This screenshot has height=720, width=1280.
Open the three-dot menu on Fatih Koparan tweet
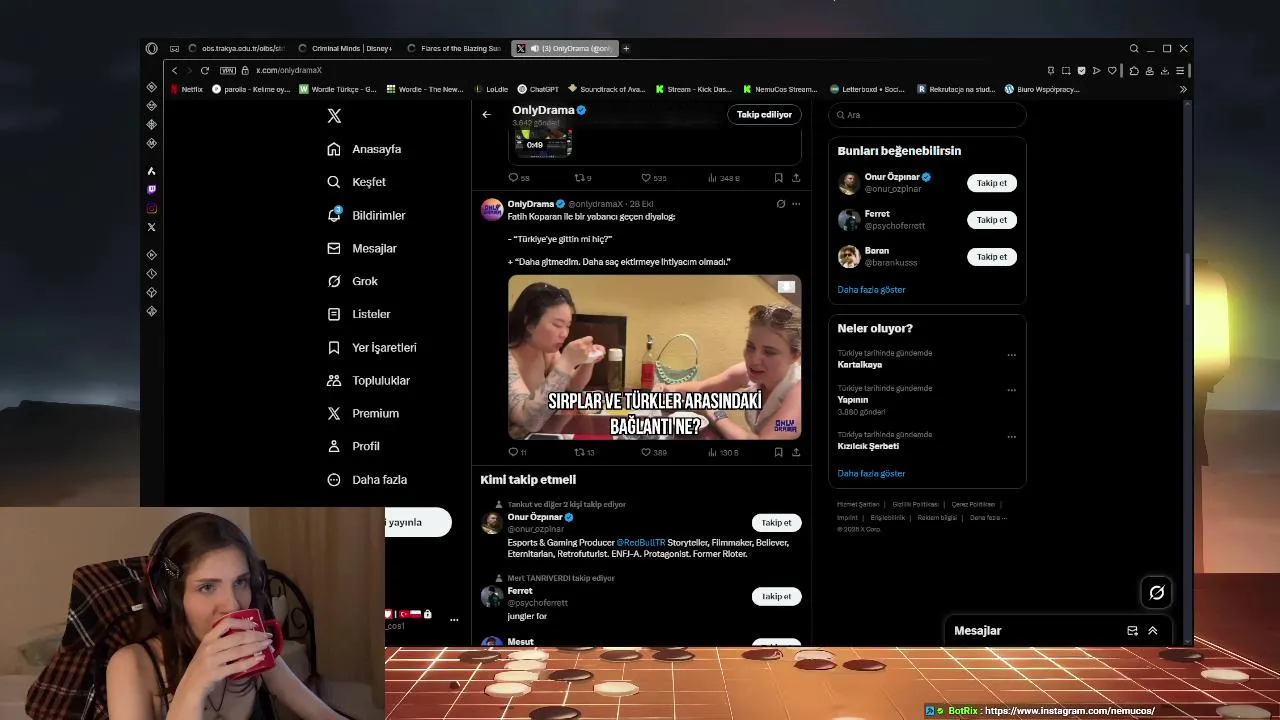tap(796, 204)
